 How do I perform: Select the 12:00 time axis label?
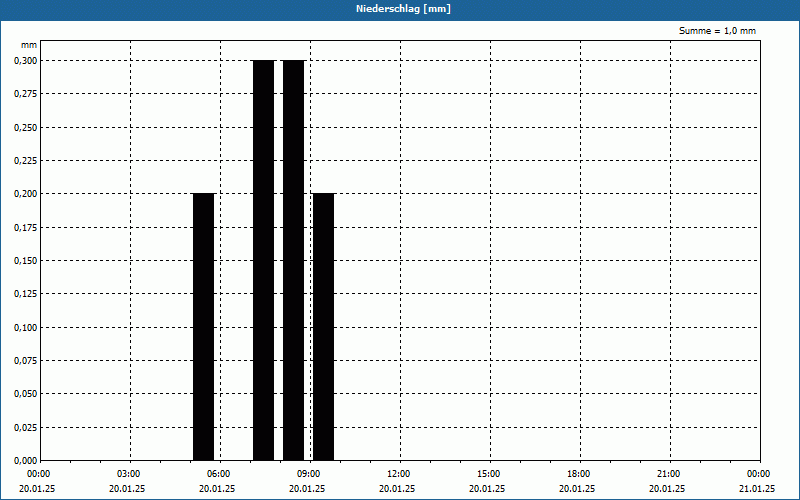[x=398, y=474]
